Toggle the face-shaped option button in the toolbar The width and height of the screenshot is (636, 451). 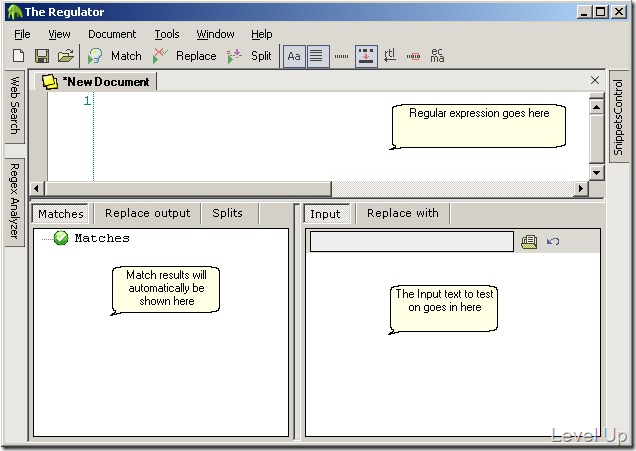tap(366, 56)
